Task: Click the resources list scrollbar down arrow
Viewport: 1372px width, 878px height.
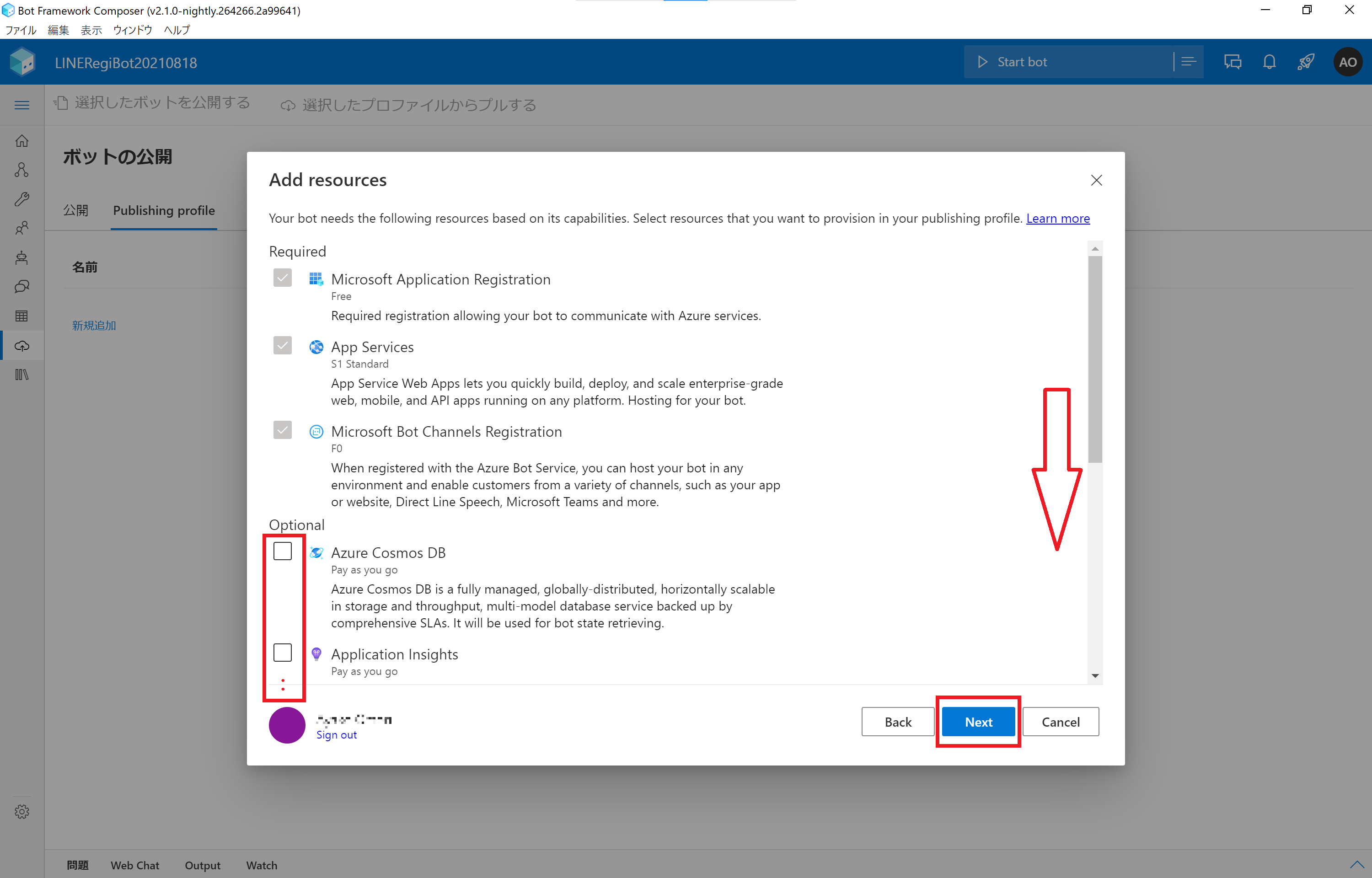Action: tap(1094, 676)
